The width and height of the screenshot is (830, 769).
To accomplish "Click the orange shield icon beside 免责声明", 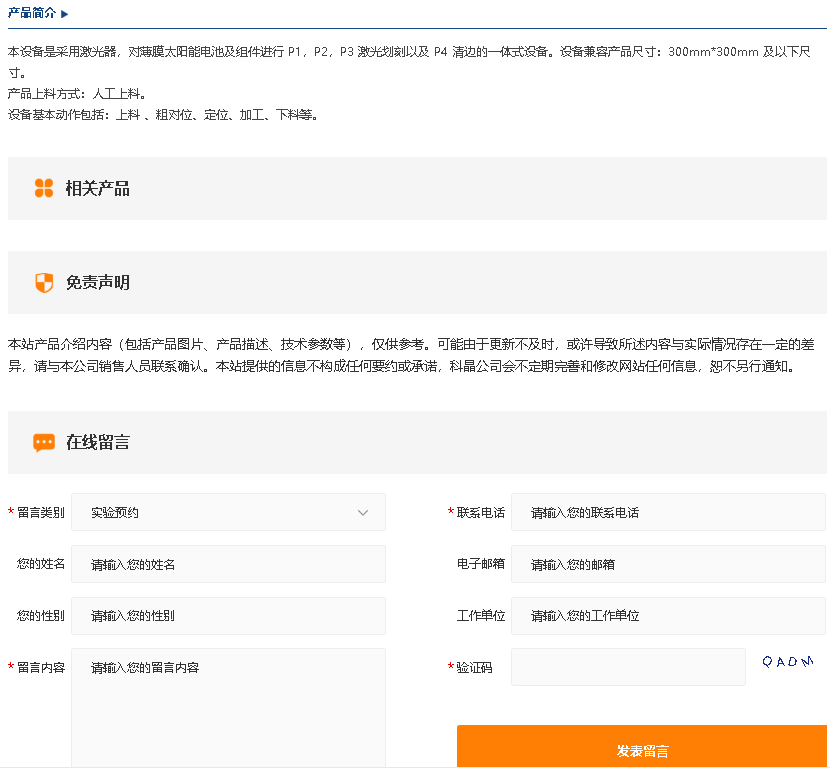I will (x=44, y=283).
